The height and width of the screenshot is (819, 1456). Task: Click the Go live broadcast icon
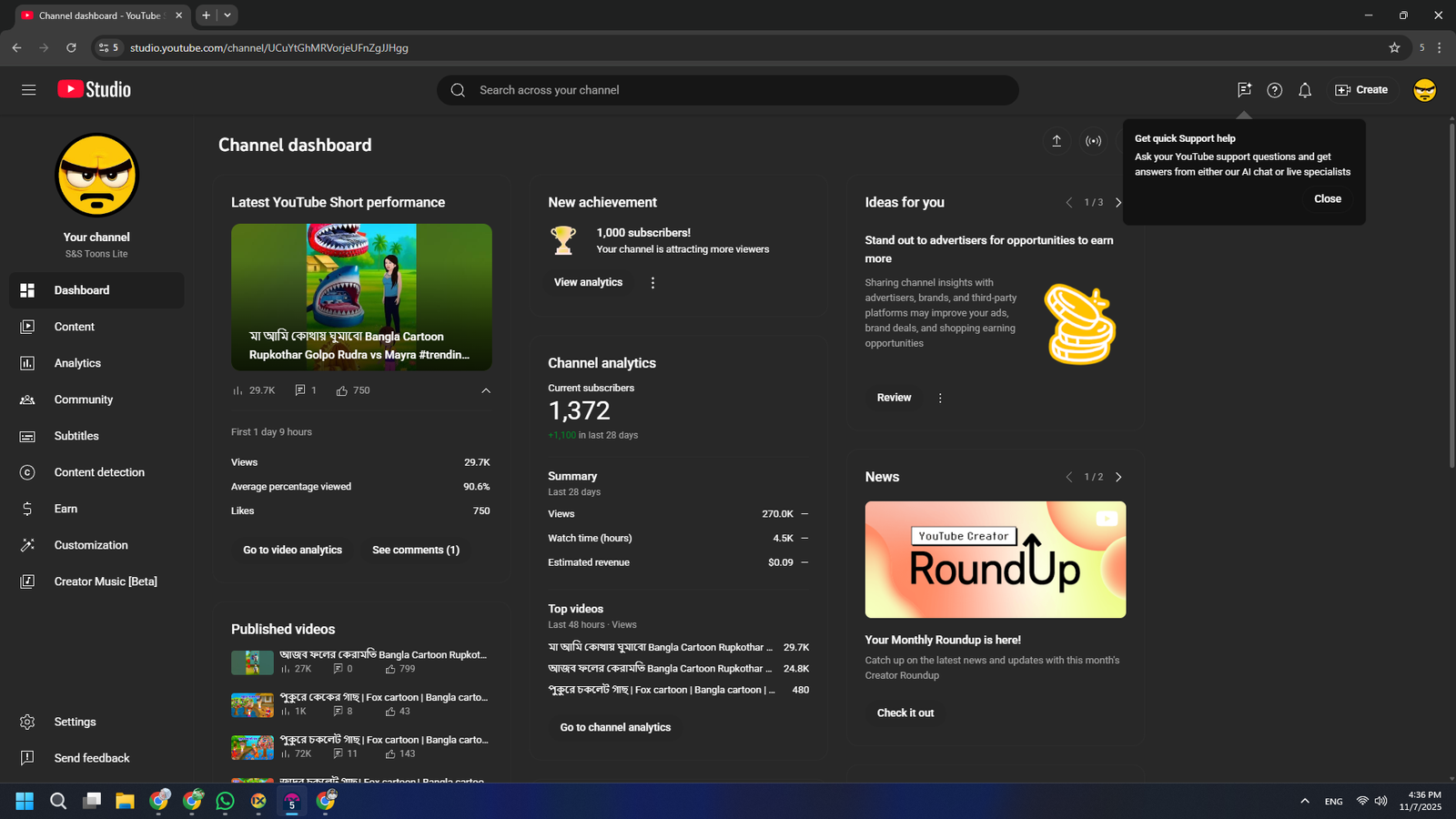coord(1093,141)
